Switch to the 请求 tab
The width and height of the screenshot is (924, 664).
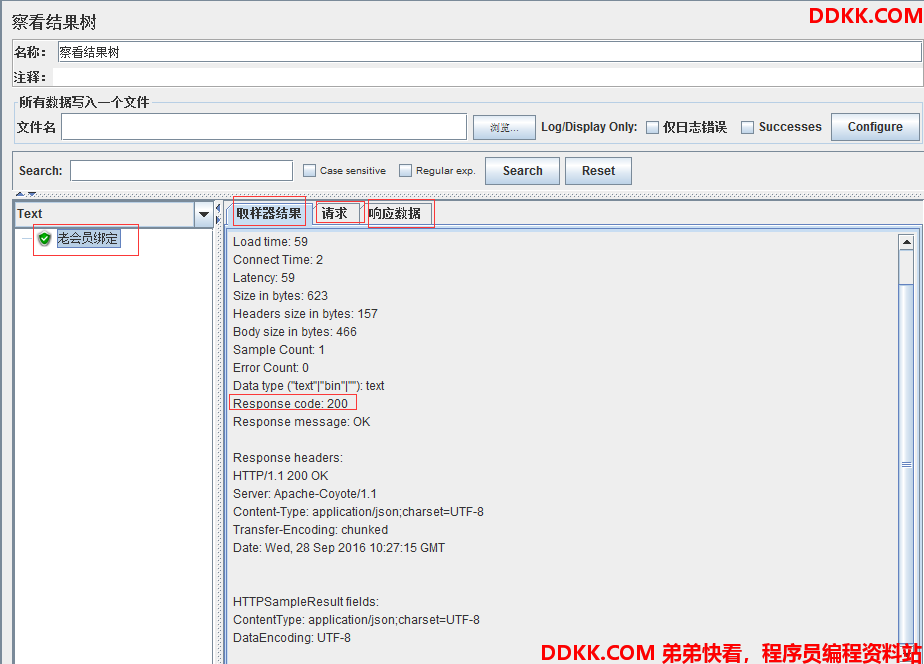[335, 213]
